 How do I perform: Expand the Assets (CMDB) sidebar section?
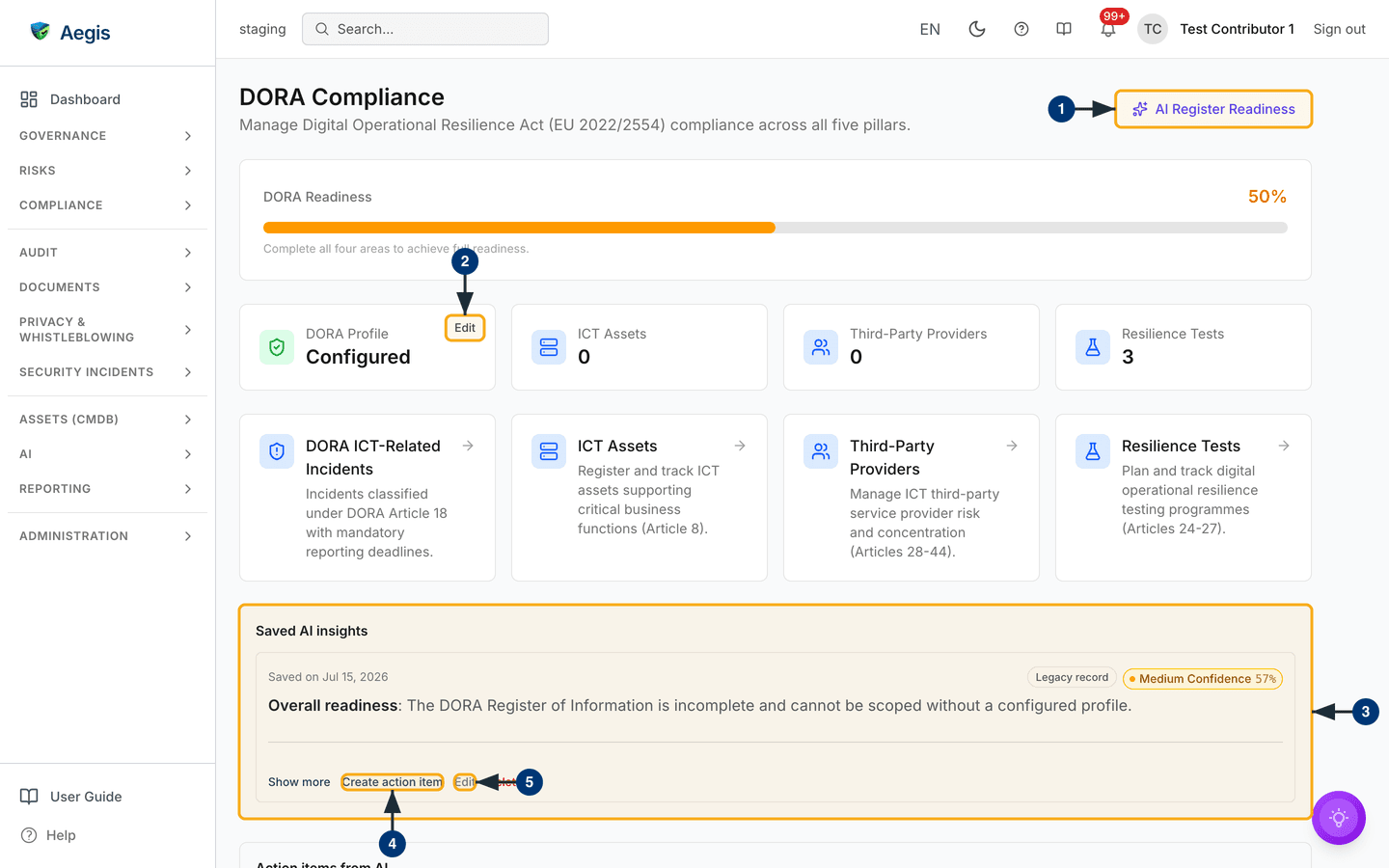[107, 420]
